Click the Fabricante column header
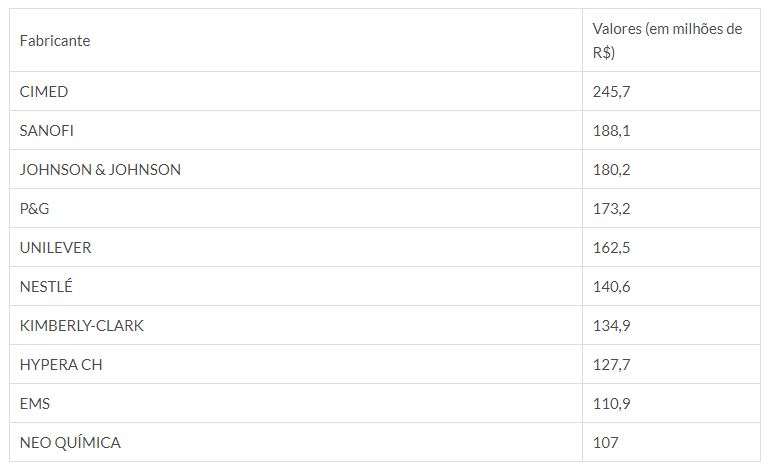Image resolution: width=770 pixels, height=471 pixels. [55, 41]
